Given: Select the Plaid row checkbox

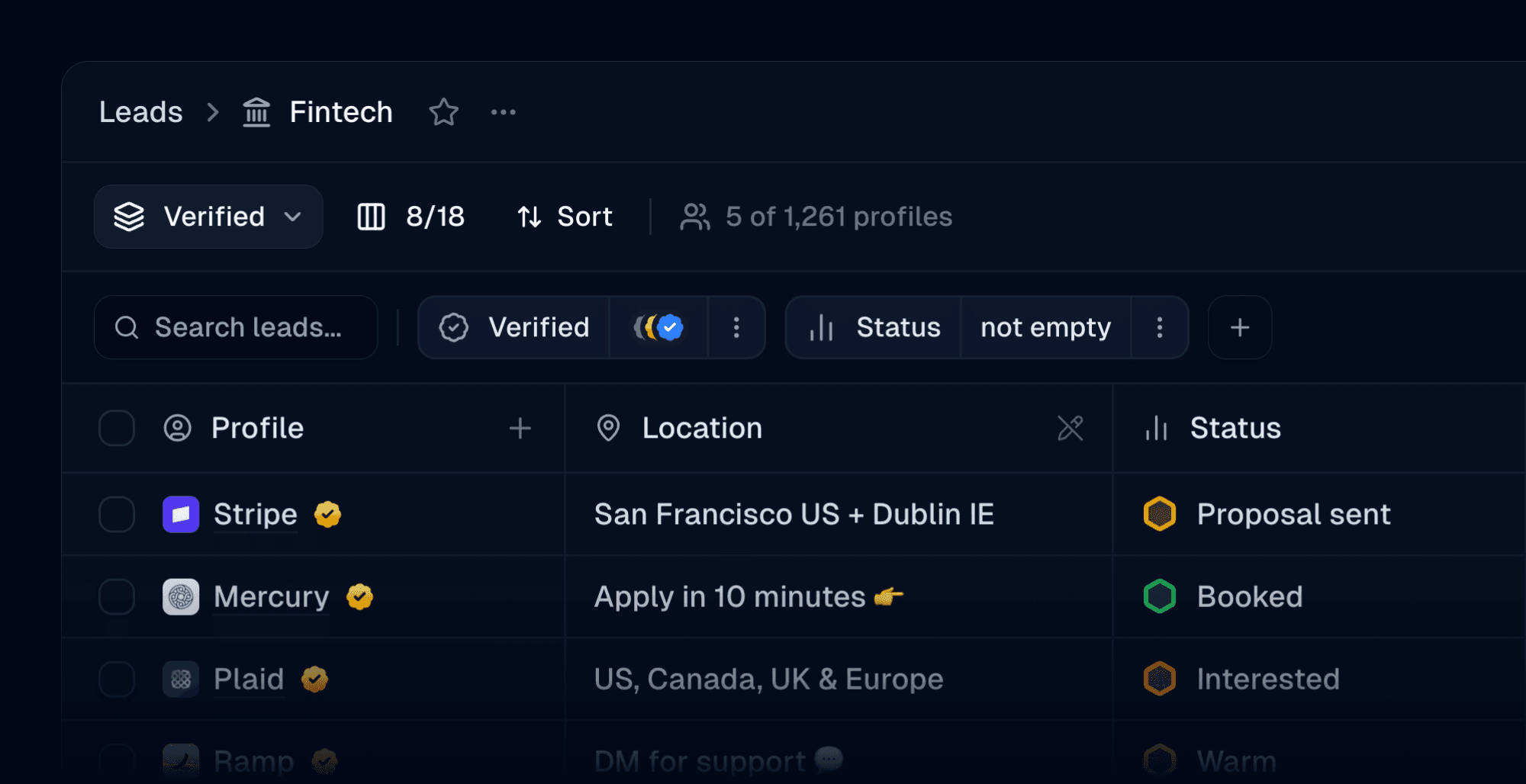Looking at the screenshot, I should pos(117,679).
